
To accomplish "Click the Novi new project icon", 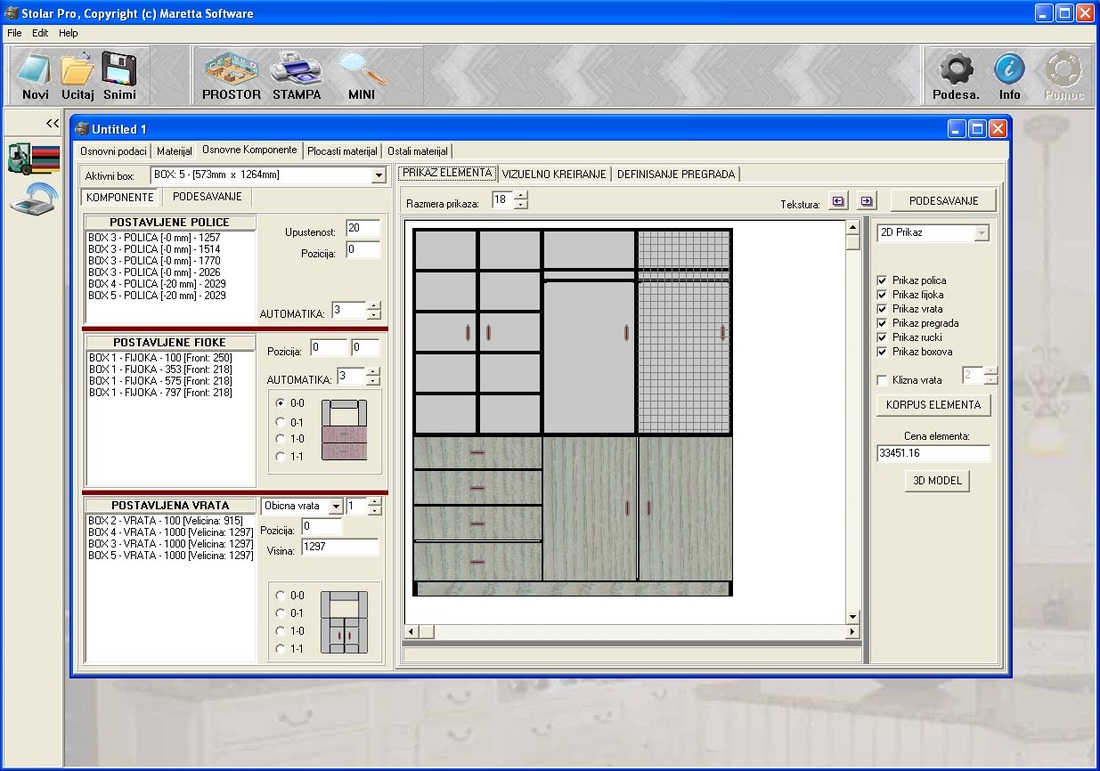I will pos(35,76).
